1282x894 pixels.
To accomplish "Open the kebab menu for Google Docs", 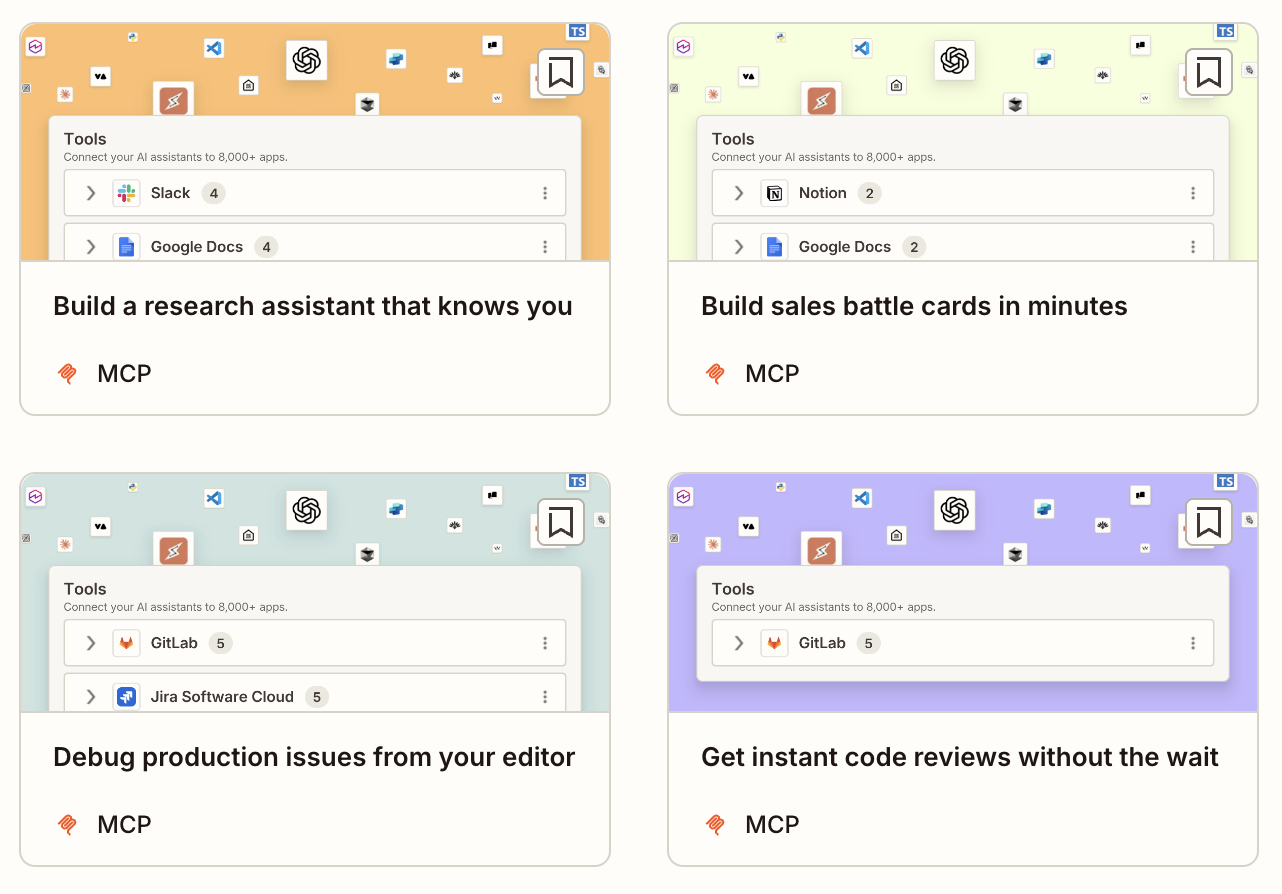I will [545, 246].
